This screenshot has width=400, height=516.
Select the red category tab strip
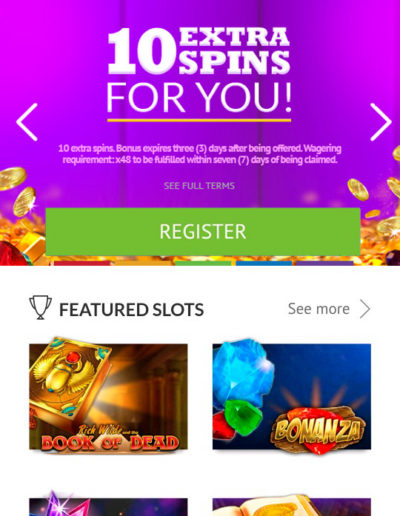82,263
